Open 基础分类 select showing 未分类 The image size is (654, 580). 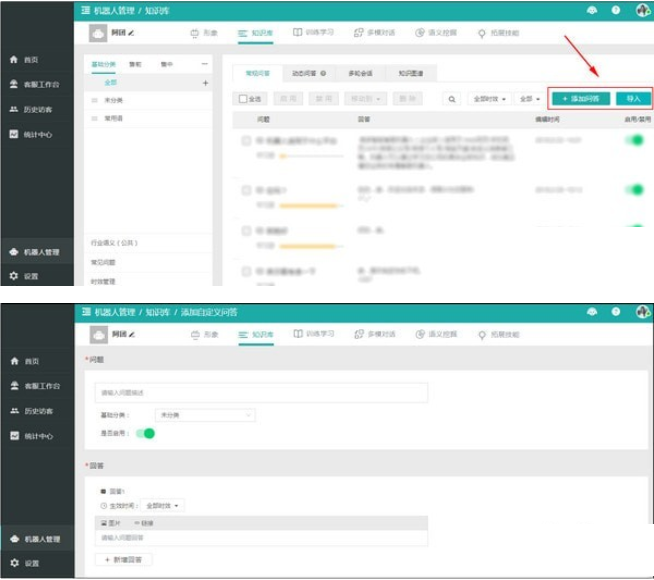205,415
